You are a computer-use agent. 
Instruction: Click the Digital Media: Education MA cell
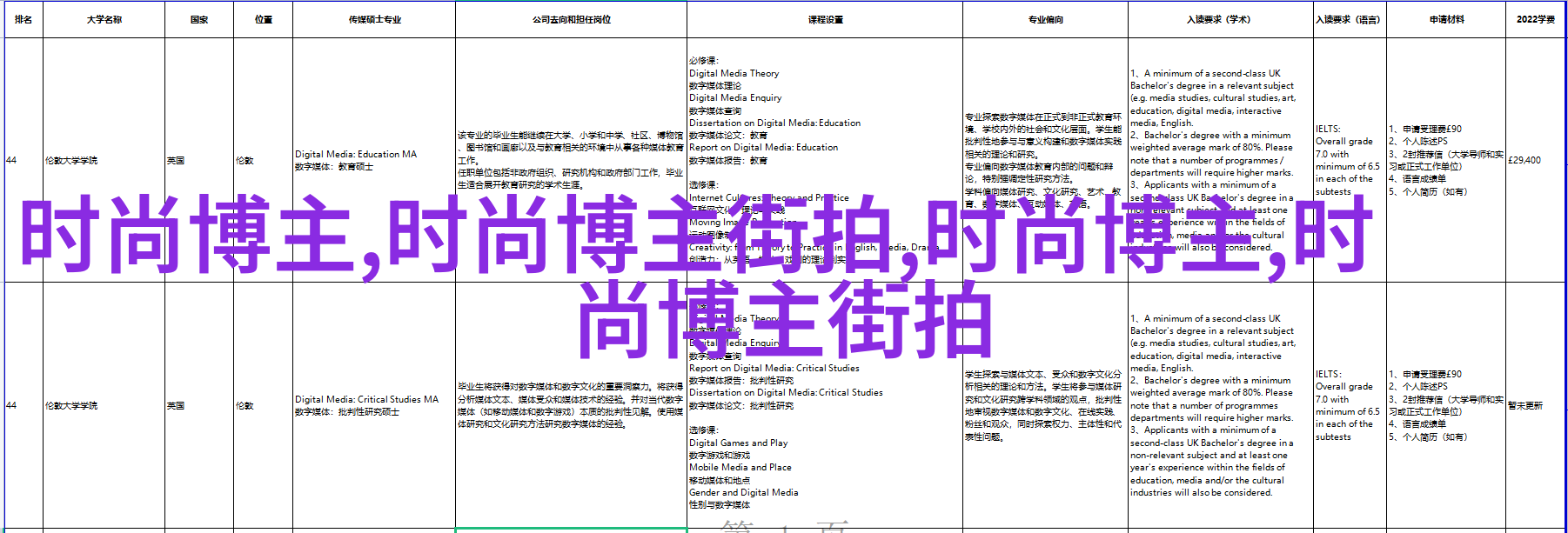373,160
